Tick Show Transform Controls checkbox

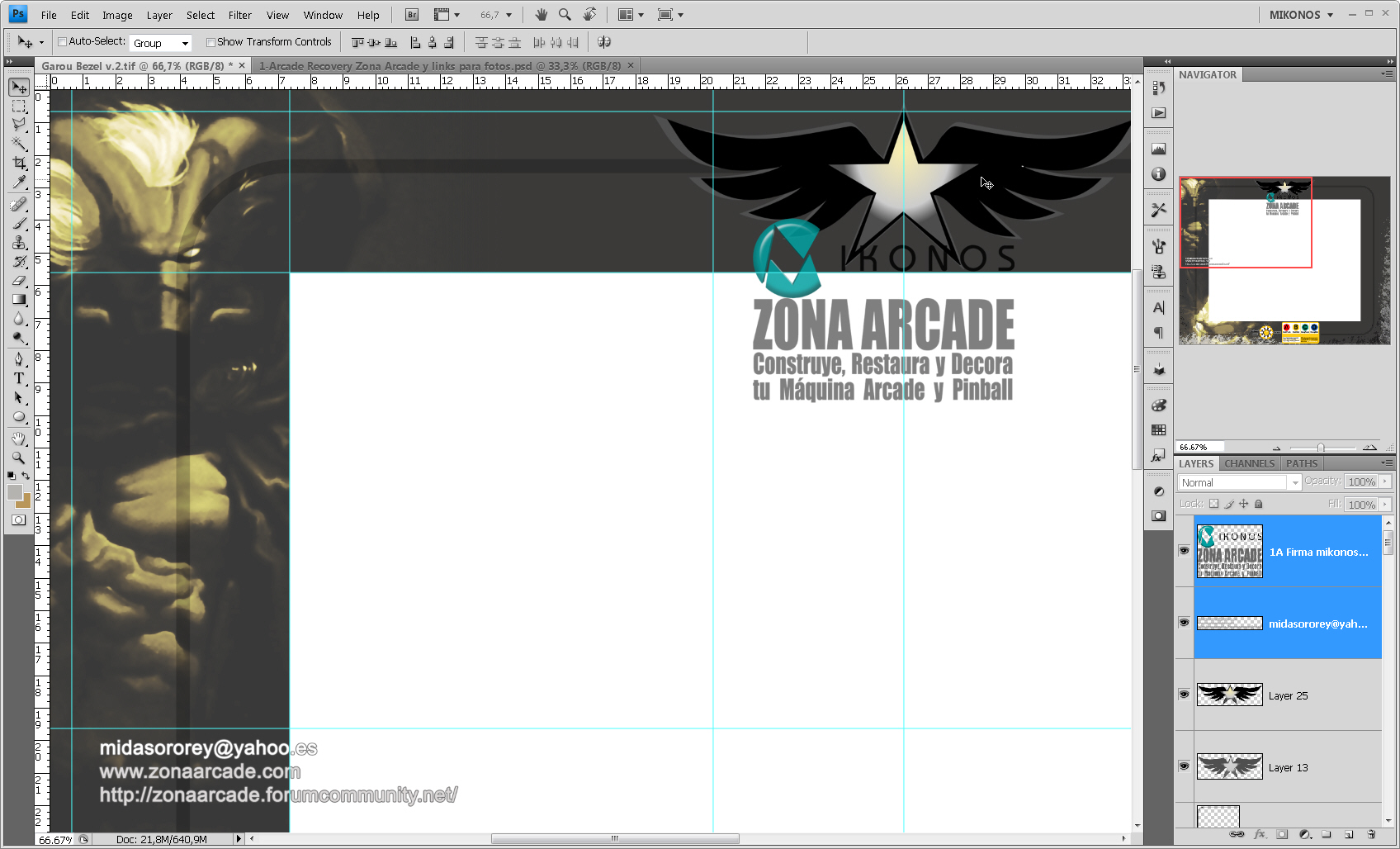click(x=210, y=42)
